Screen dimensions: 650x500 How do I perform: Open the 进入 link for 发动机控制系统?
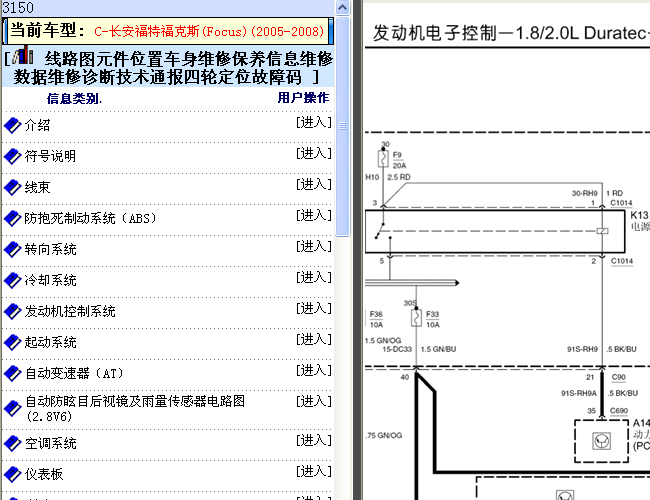[x=314, y=308]
